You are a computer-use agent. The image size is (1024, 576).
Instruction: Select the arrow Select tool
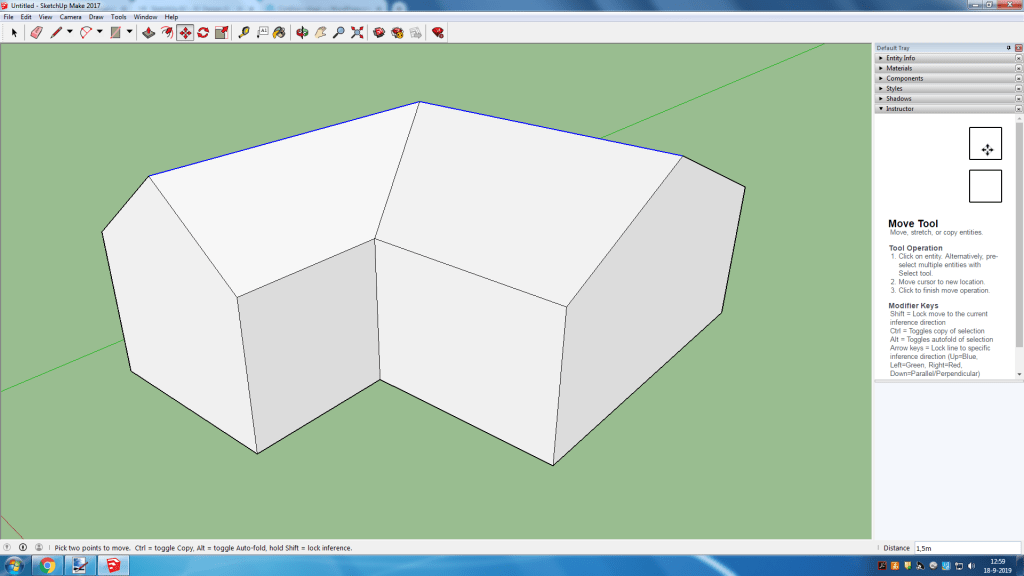[x=14, y=32]
